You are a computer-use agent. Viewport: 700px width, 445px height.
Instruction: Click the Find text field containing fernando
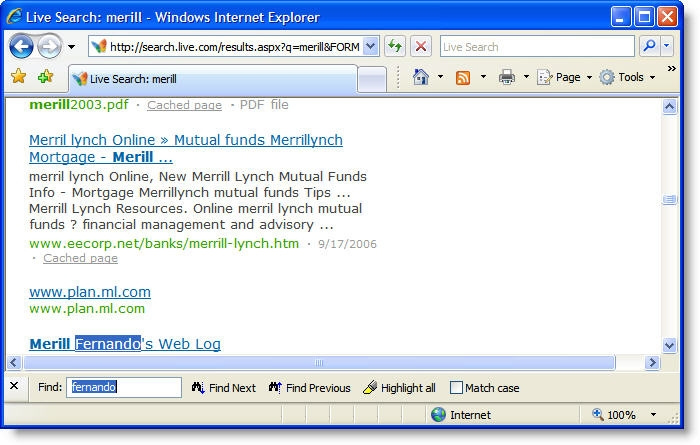click(124, 387)
